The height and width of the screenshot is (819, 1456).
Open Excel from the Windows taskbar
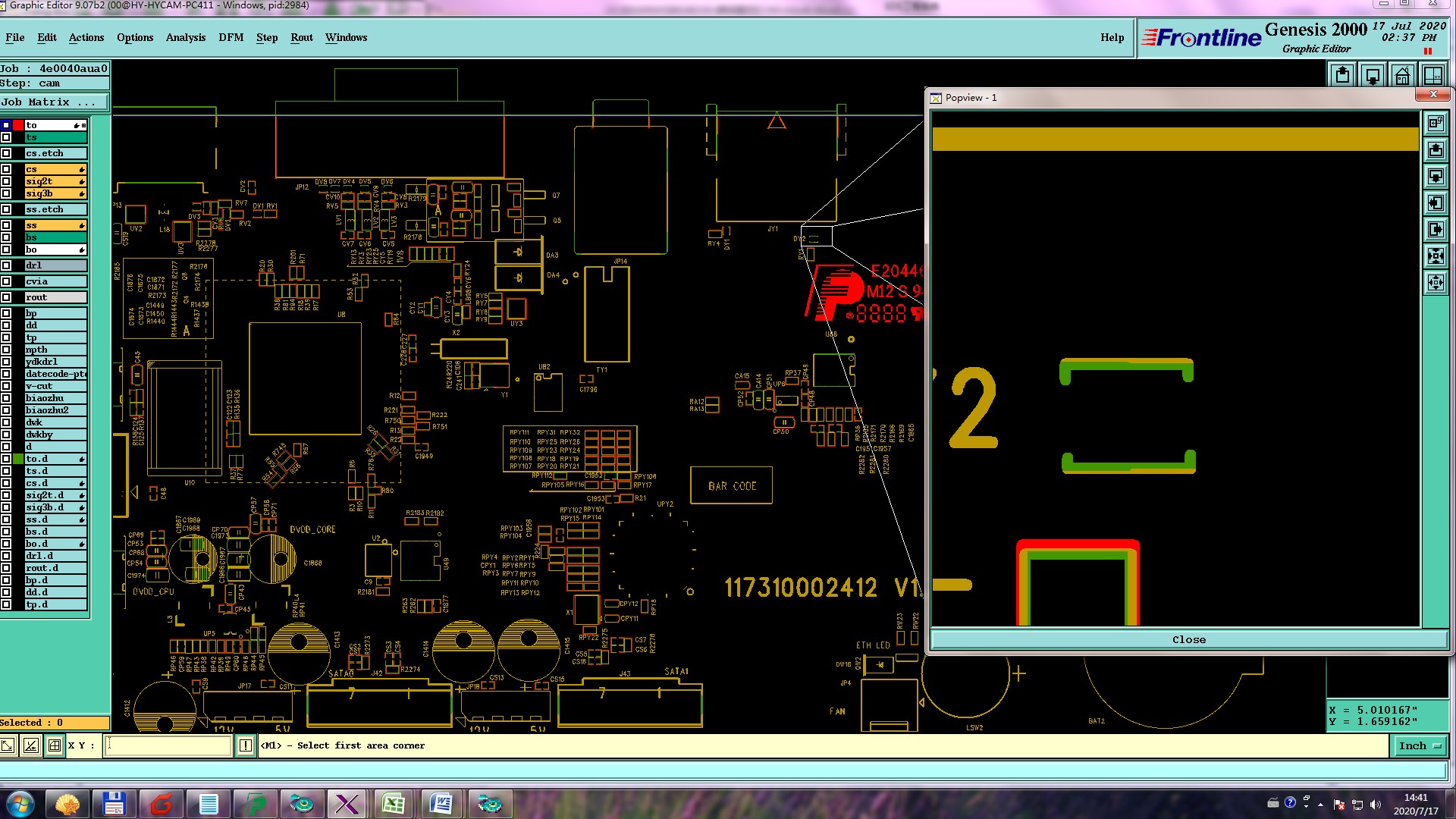click(x=394, y=804)
